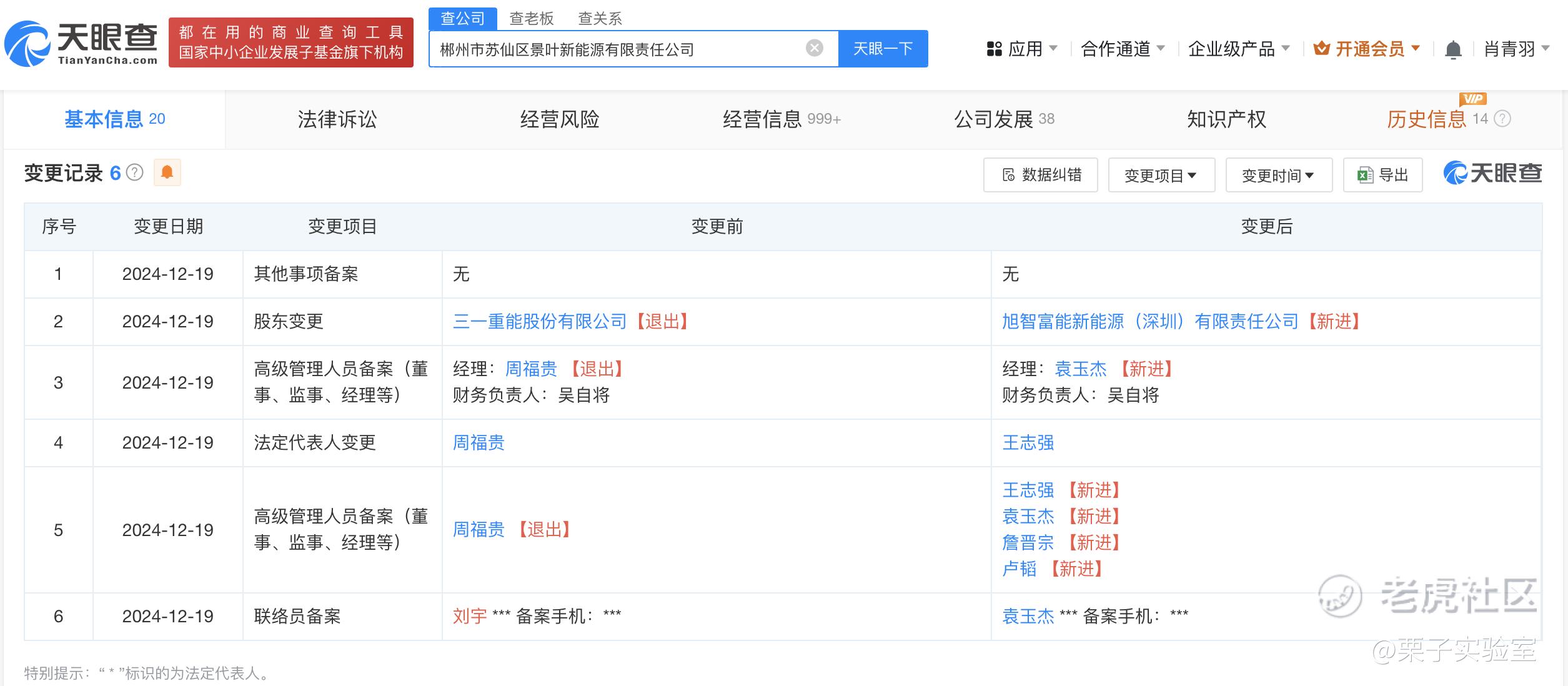Click the 应用 grid icon
1568x686 pixels.
[x=994, y=49]
